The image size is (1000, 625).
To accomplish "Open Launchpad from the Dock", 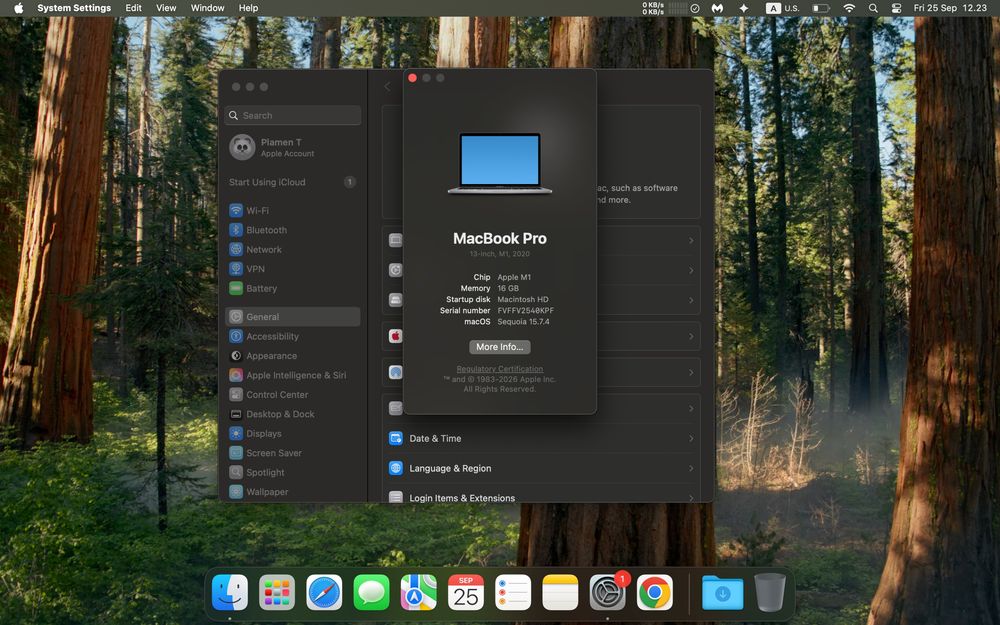I will (277, 592).
